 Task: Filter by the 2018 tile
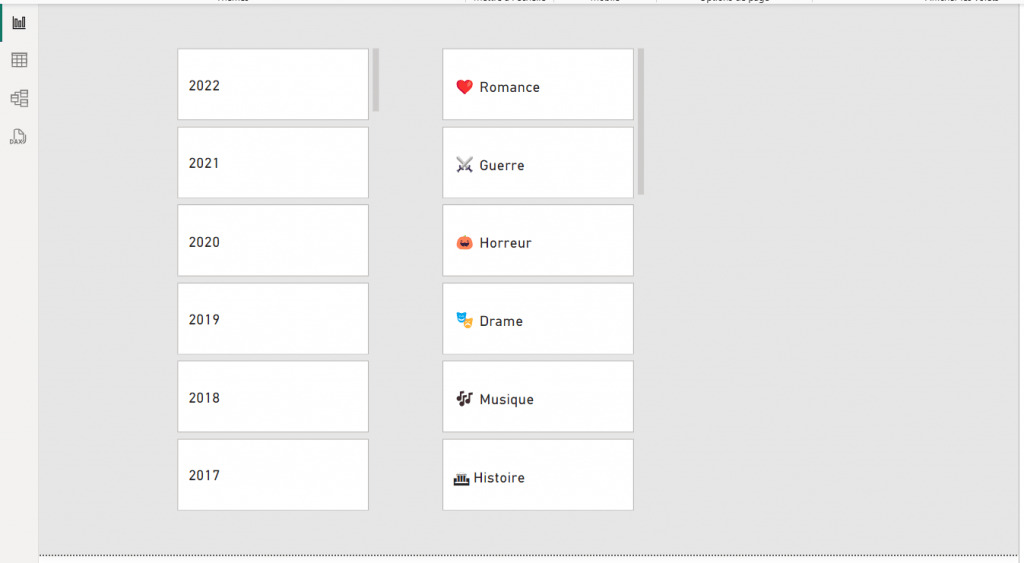pos(273,396)
